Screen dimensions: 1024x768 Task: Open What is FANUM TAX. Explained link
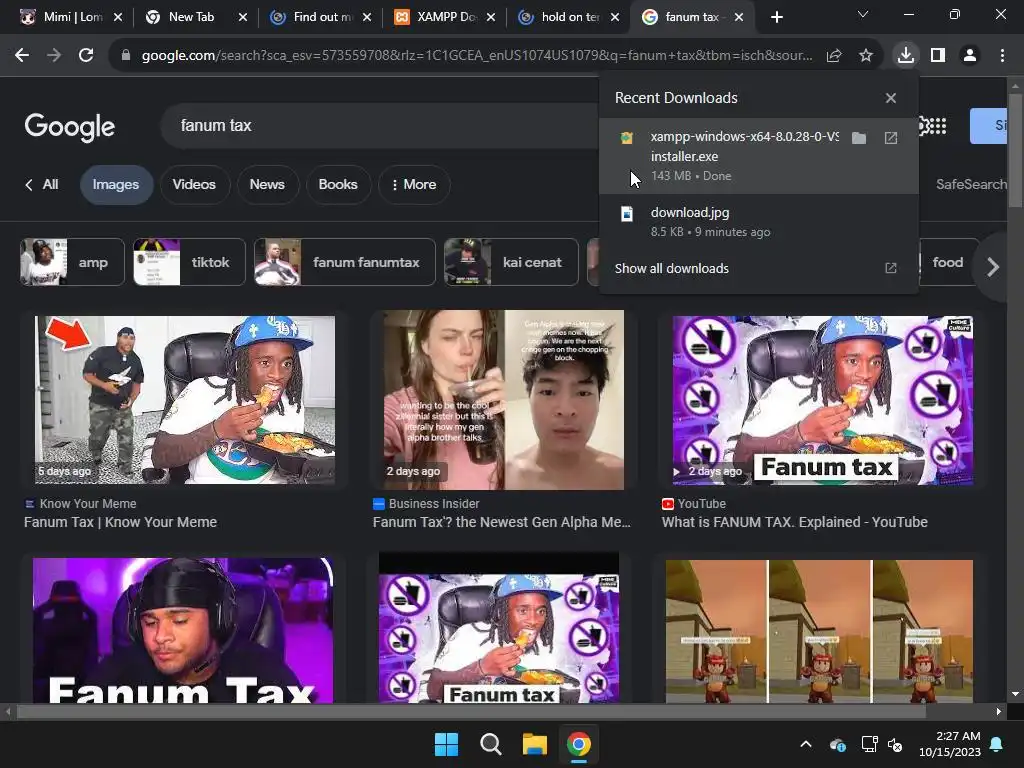tap(794, 522)
